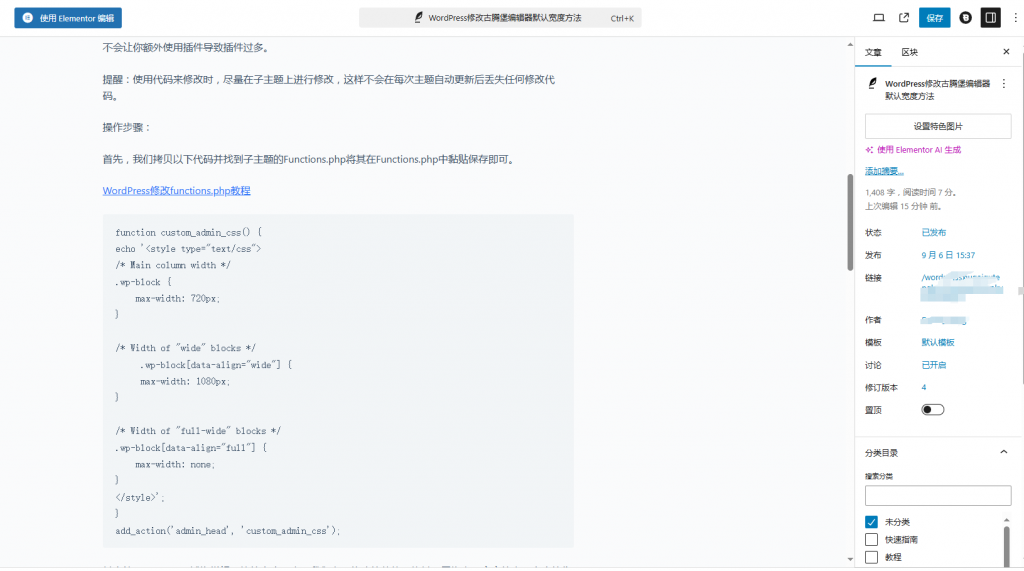Viewport: 1024px width, 571px height.
Task: Switch to the 文章 tab
Action: tap(873, 52)
